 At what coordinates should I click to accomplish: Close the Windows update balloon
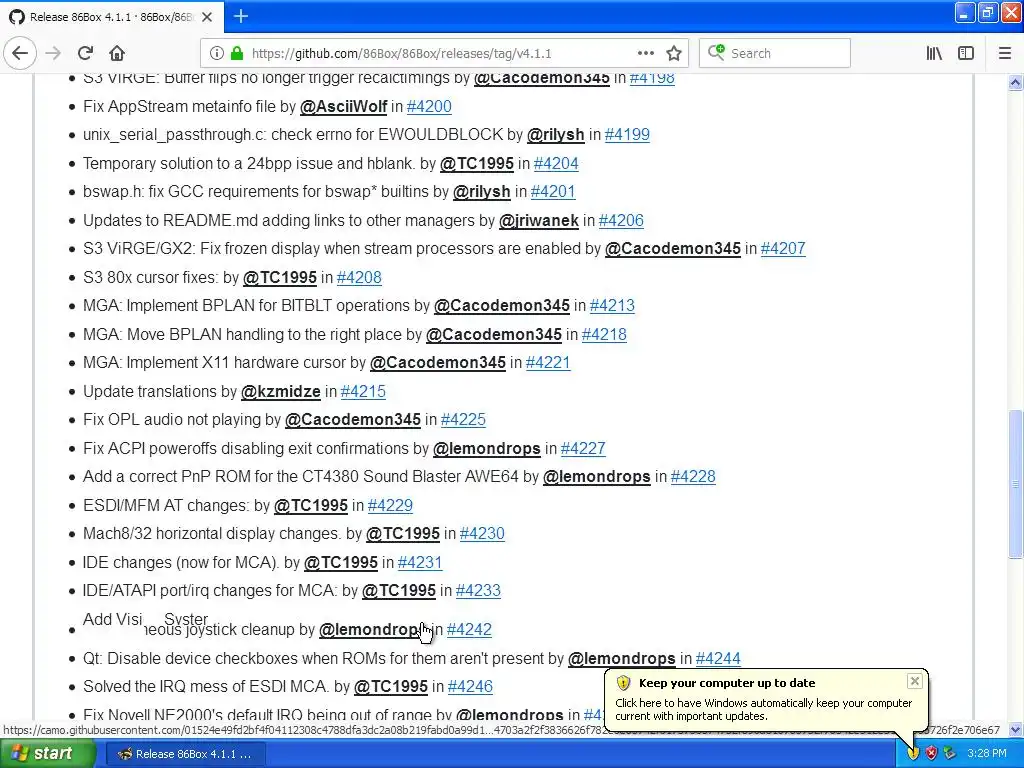click(914, 681)
